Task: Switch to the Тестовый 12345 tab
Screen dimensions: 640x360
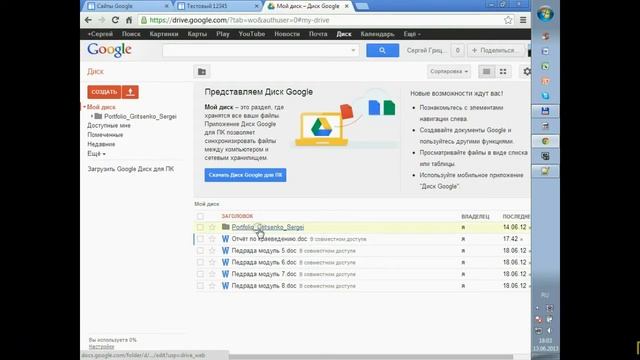Action: 218,6
